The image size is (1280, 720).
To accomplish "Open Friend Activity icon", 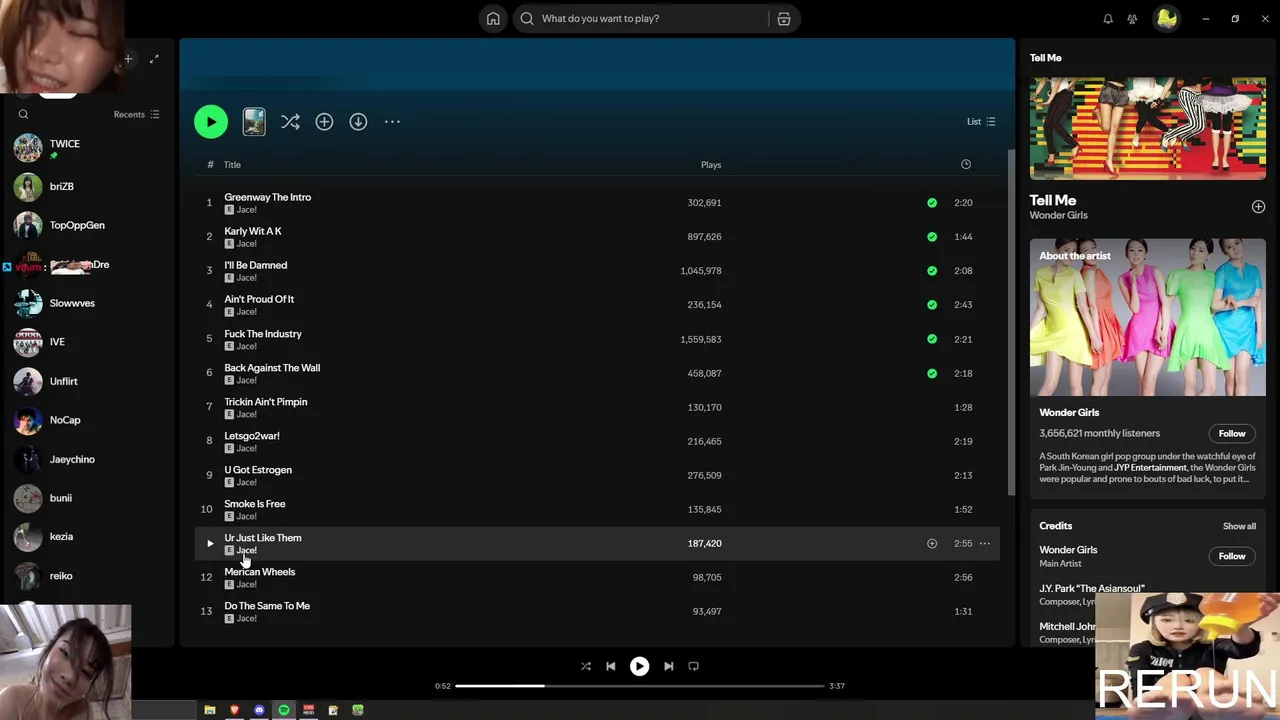I will point(1132,18).
